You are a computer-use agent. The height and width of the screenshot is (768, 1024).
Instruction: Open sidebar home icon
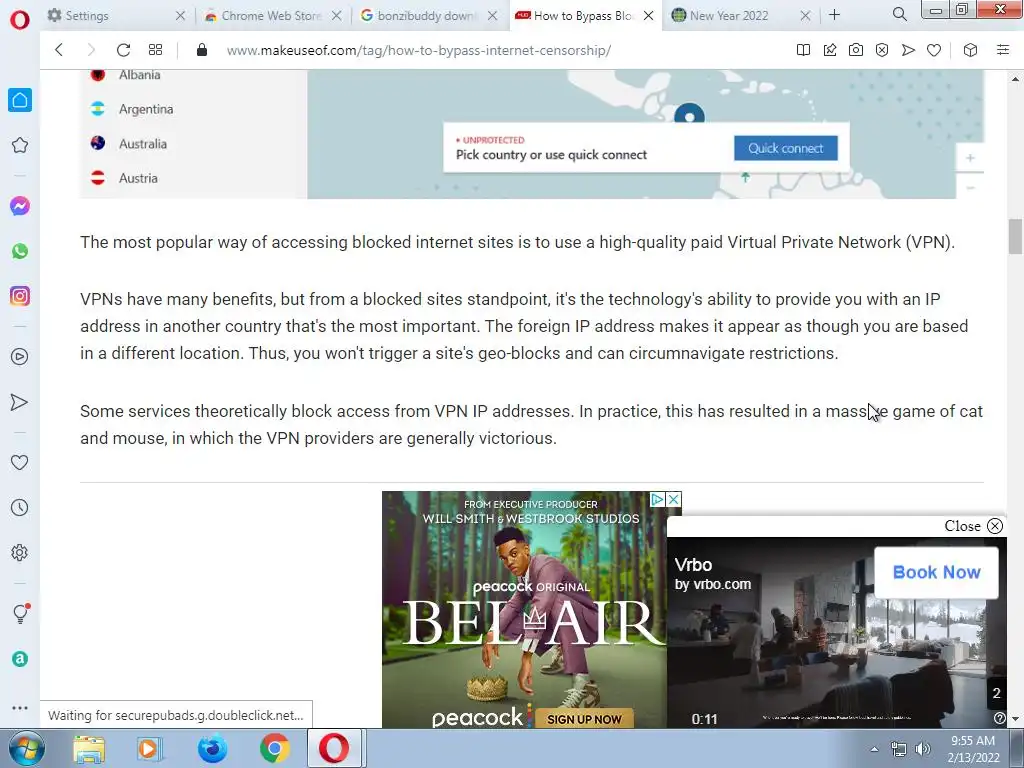tap(20, 100)
